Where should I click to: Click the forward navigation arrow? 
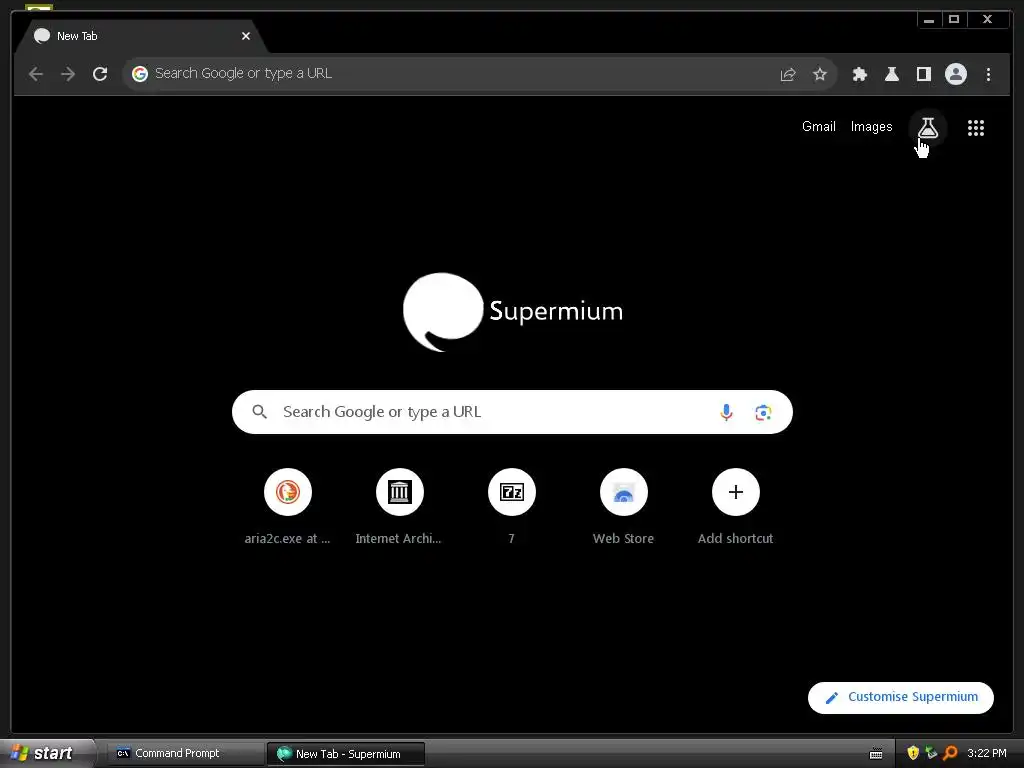point(68,74)
